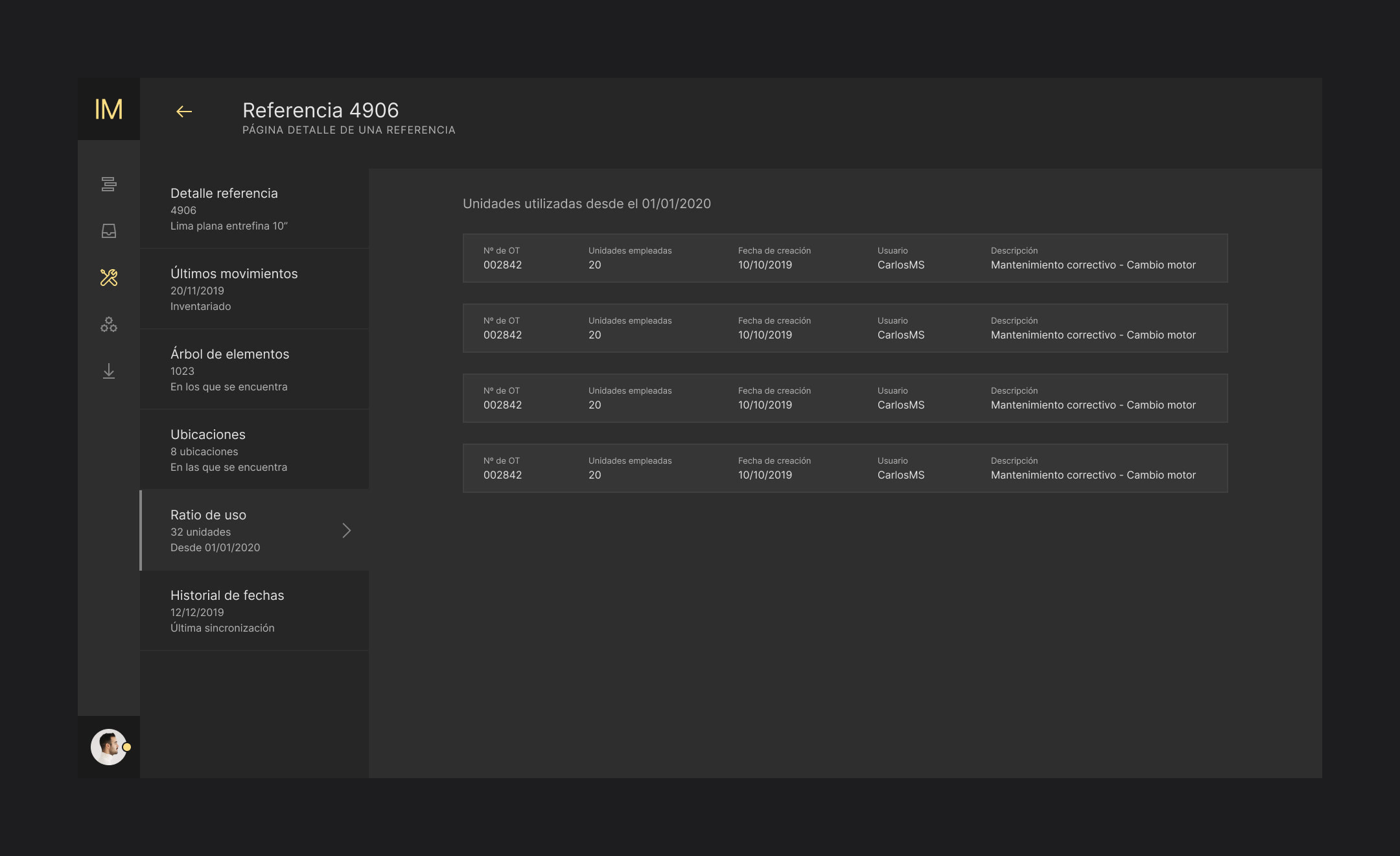This screenshot has height=856, width=1400.
Task: Open the stacked list icon in sidebar
Action: point(109,184)
